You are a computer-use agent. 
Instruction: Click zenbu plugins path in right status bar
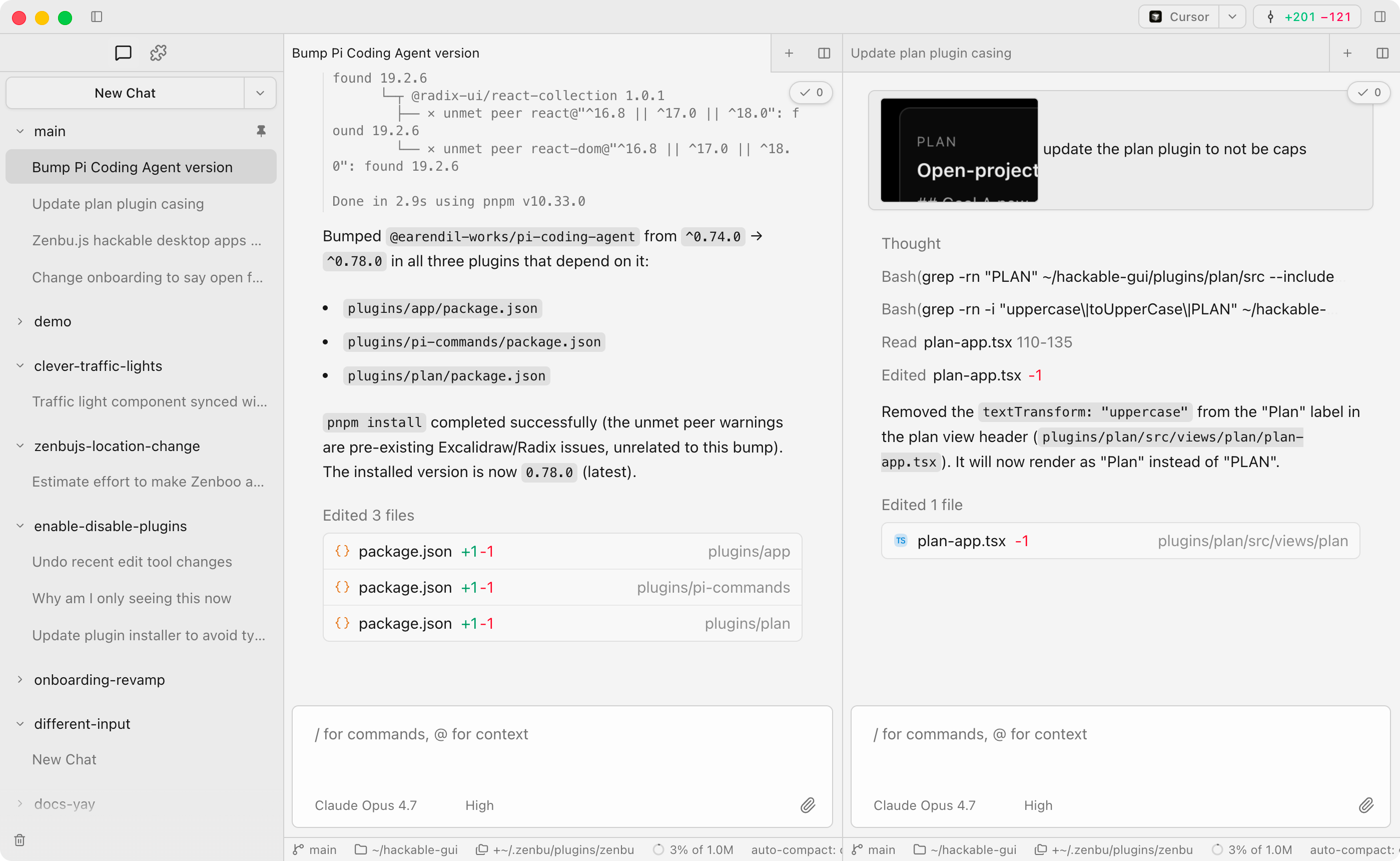tap(1114, 849)
